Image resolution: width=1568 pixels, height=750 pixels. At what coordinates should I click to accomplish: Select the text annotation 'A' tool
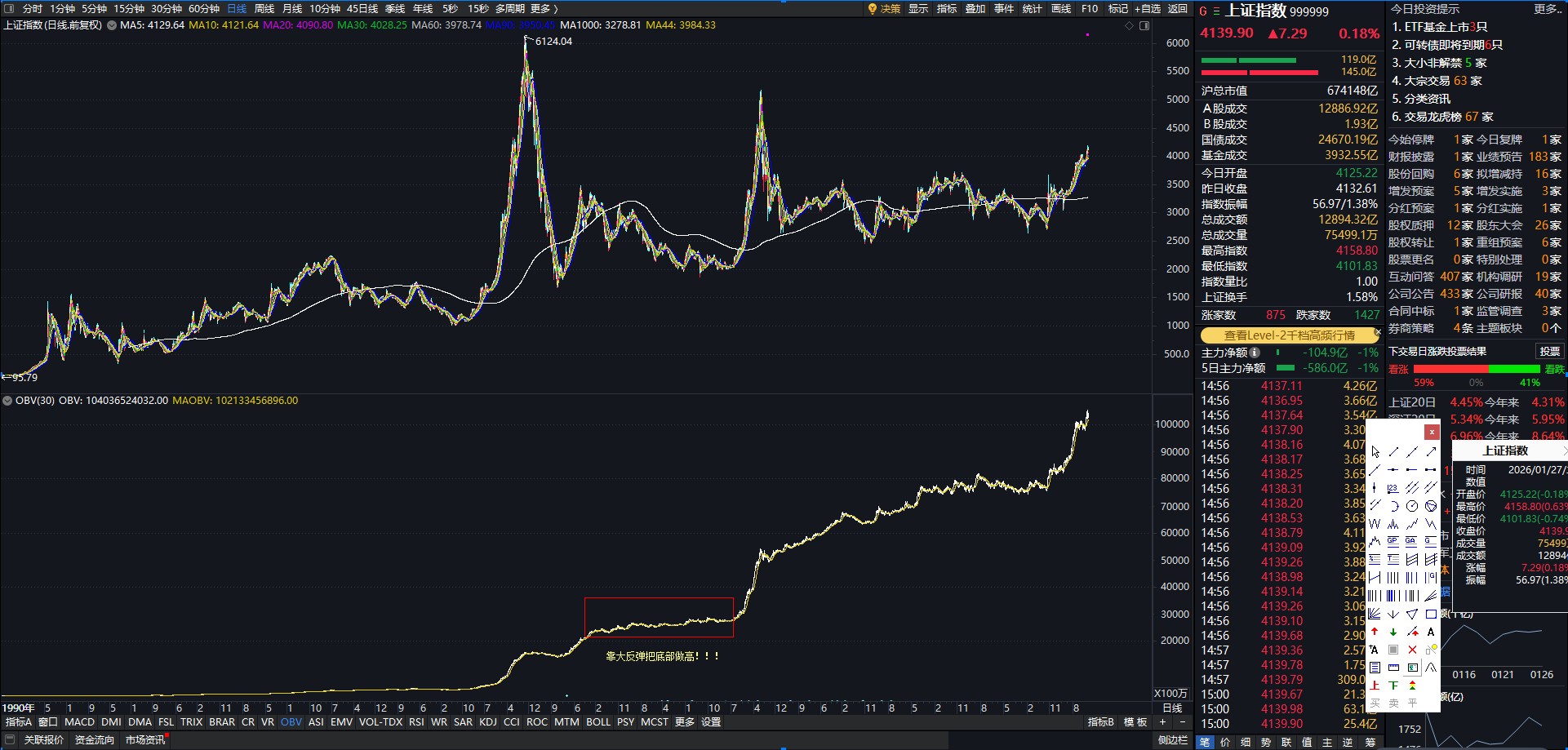[1431, 632]
